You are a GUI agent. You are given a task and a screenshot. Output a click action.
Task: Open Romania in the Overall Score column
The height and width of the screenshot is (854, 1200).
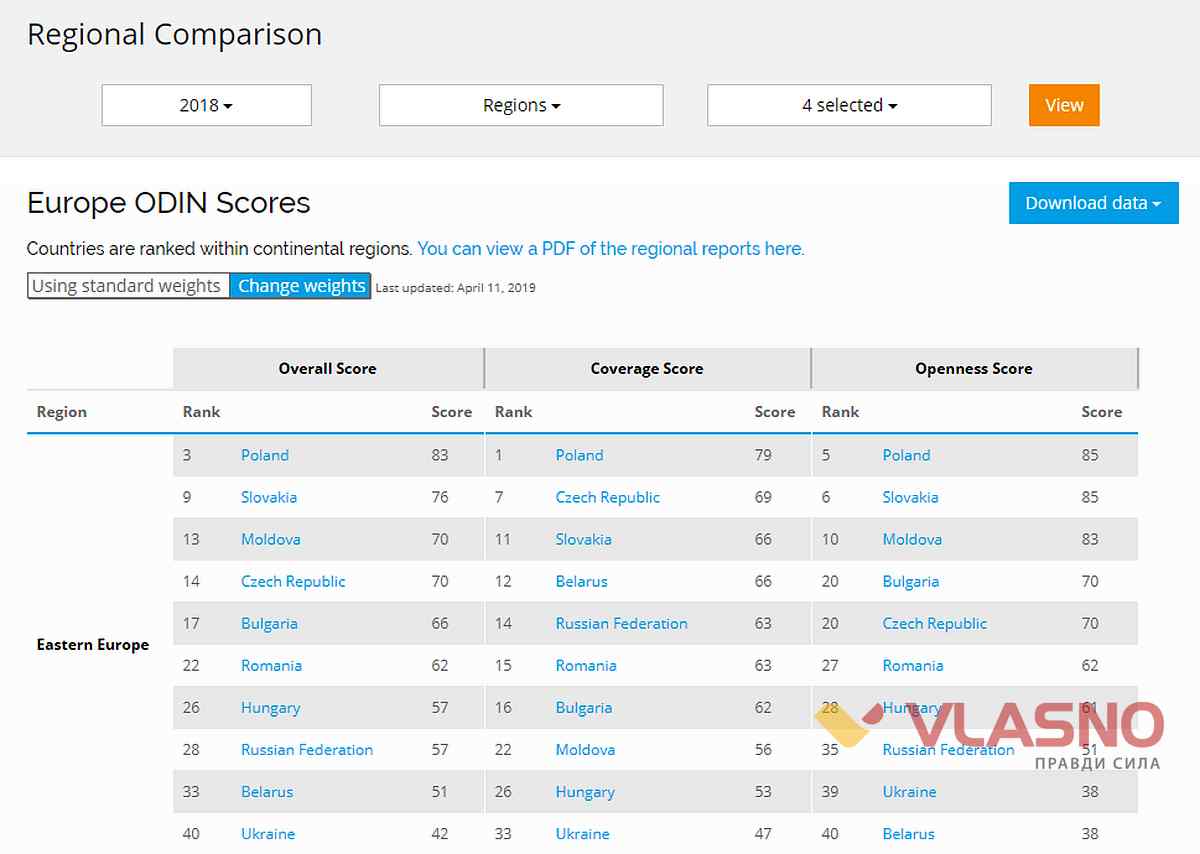(x=271, y=665)
